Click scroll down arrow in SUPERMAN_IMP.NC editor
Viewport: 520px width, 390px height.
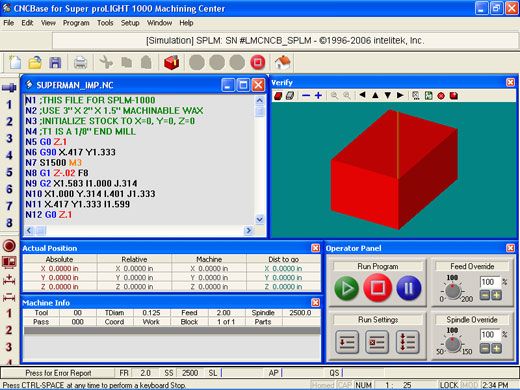260,219
